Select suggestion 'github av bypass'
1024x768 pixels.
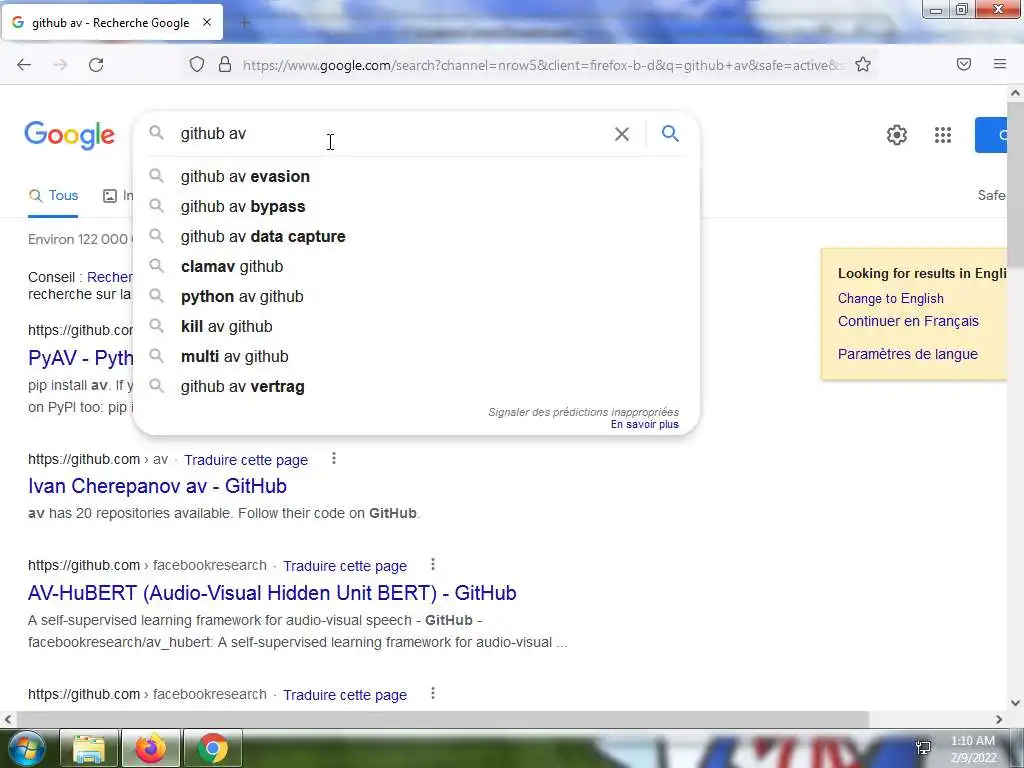pyautogui.click(x=417, y=206)
